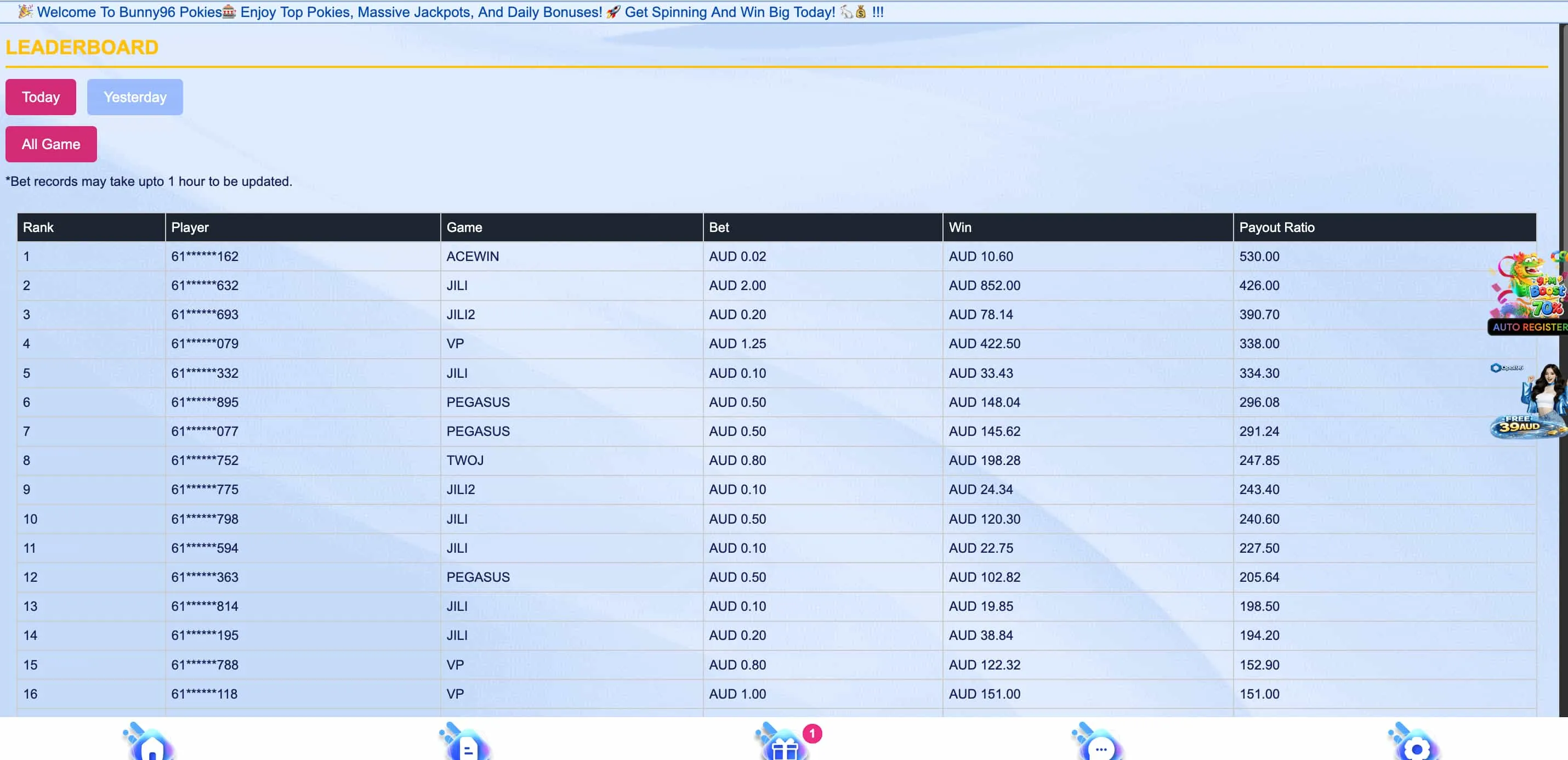Click the TWOJ game cell
This screenshot has width=1568, height=760.
coord(465,461)
